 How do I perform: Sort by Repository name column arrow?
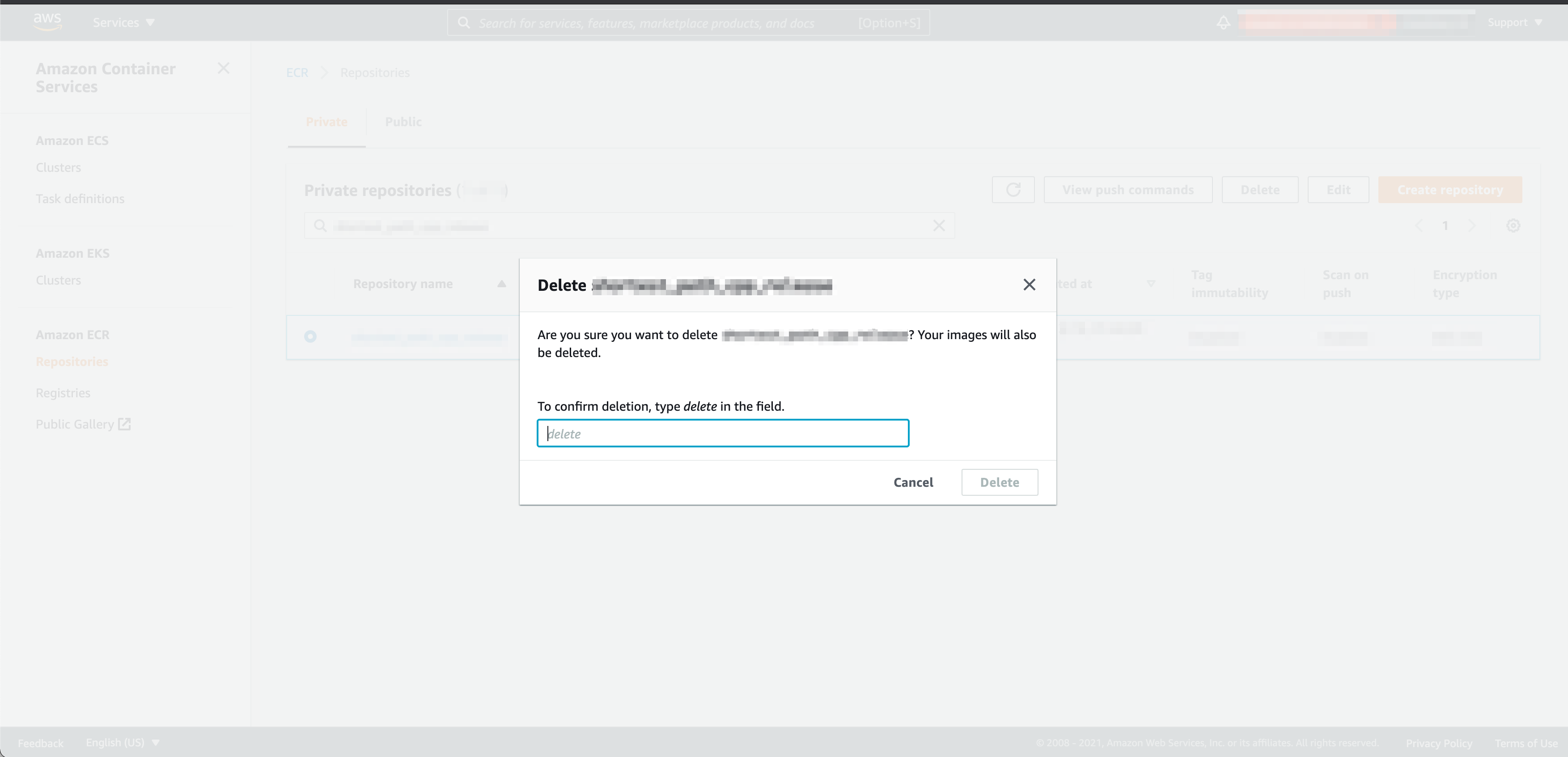501,284
